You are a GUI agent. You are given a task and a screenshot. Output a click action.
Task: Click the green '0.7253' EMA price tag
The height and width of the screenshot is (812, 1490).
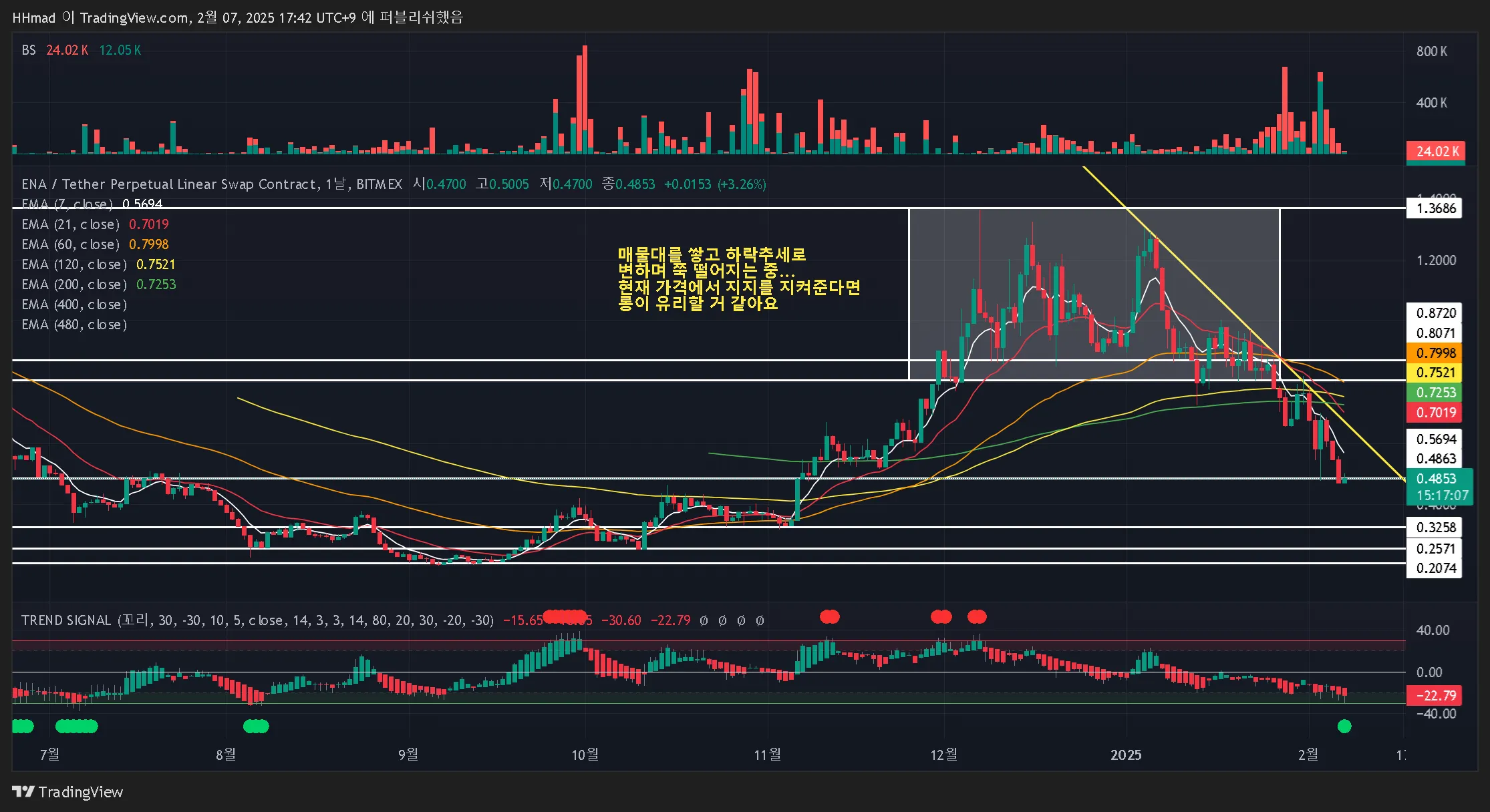pos(1435,393)
